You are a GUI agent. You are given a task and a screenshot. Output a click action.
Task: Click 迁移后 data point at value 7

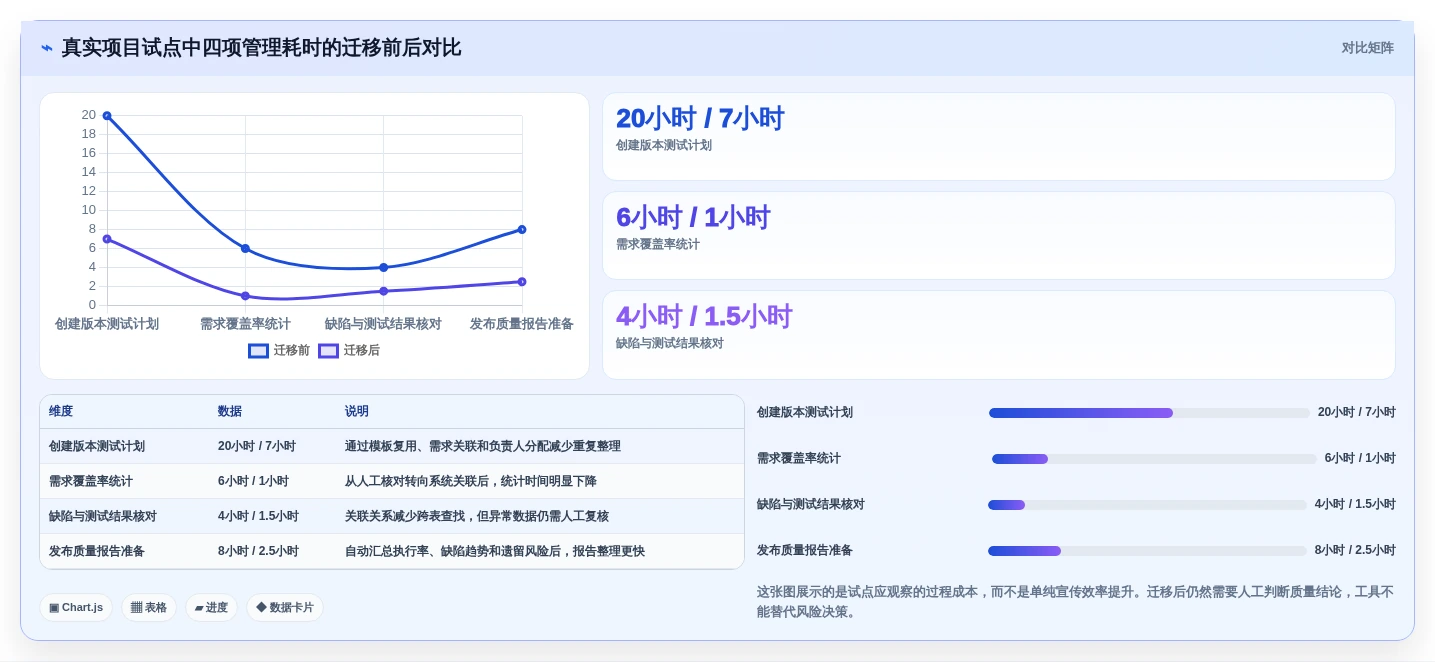107,239
